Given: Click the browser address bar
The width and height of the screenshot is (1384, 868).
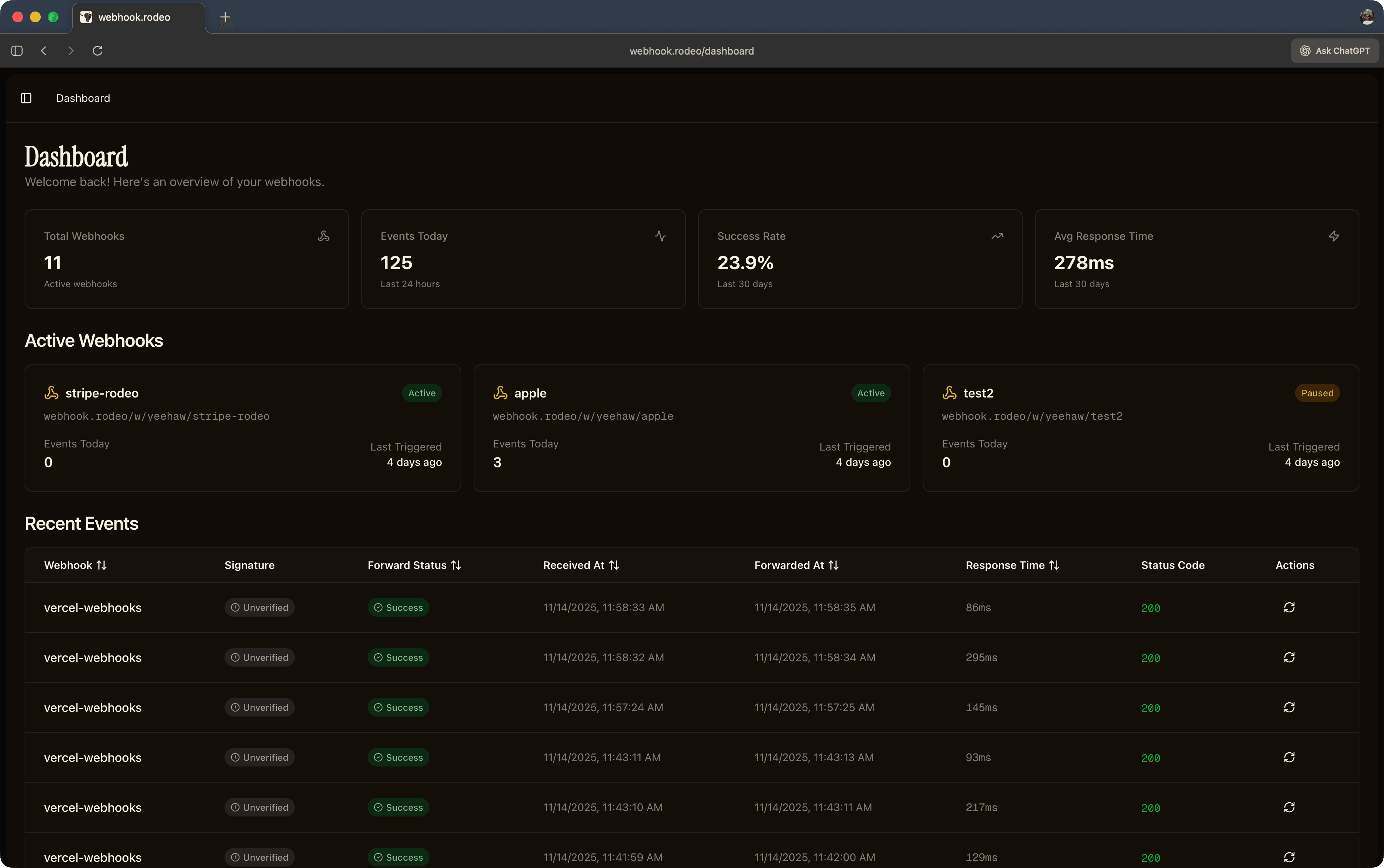Looking at the screenshot, I should click(691, 50).
